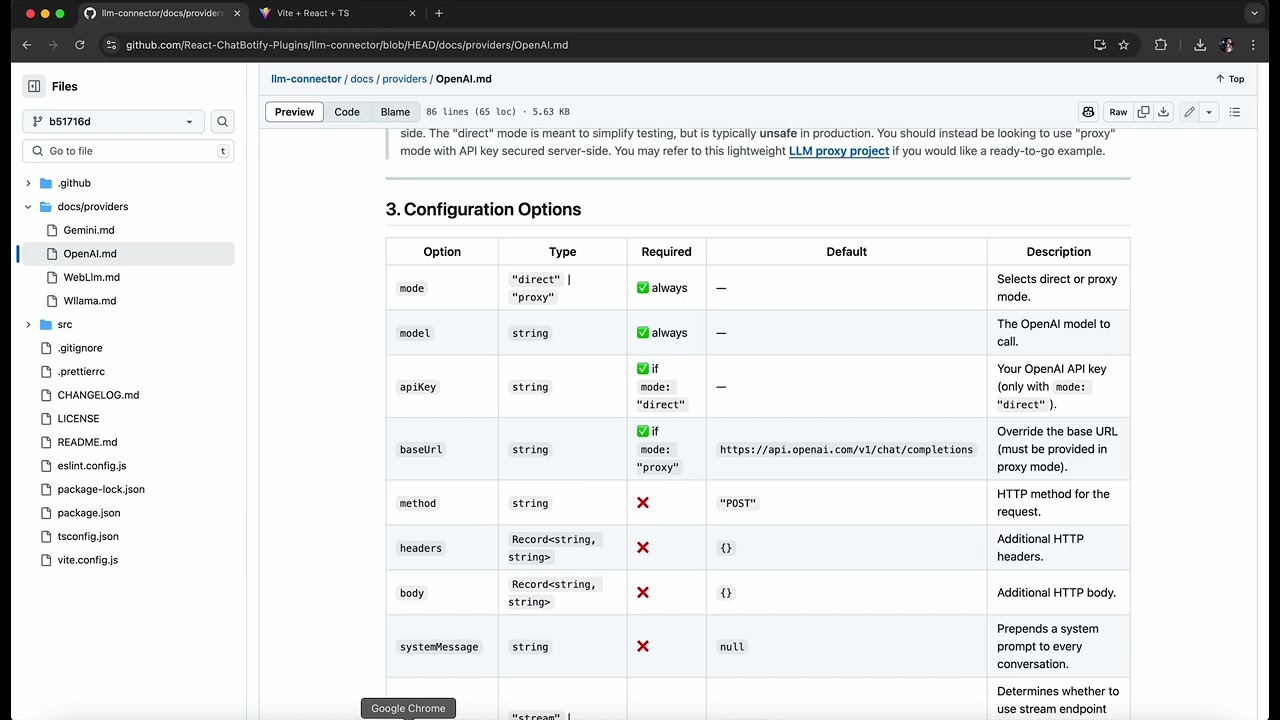Screen dimensions: 1280x720
Task: Search files using the magnifier icon
Action: (x=222, y=122)
